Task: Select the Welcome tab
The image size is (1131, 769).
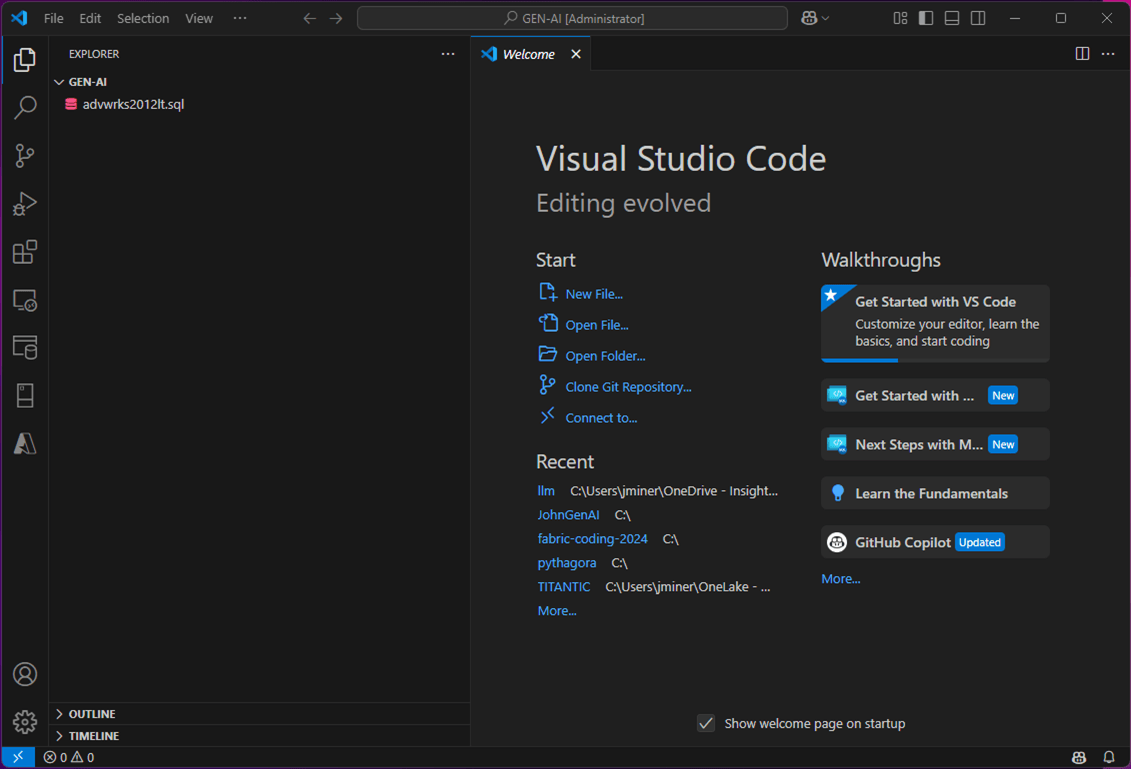Action: point(528,54)
